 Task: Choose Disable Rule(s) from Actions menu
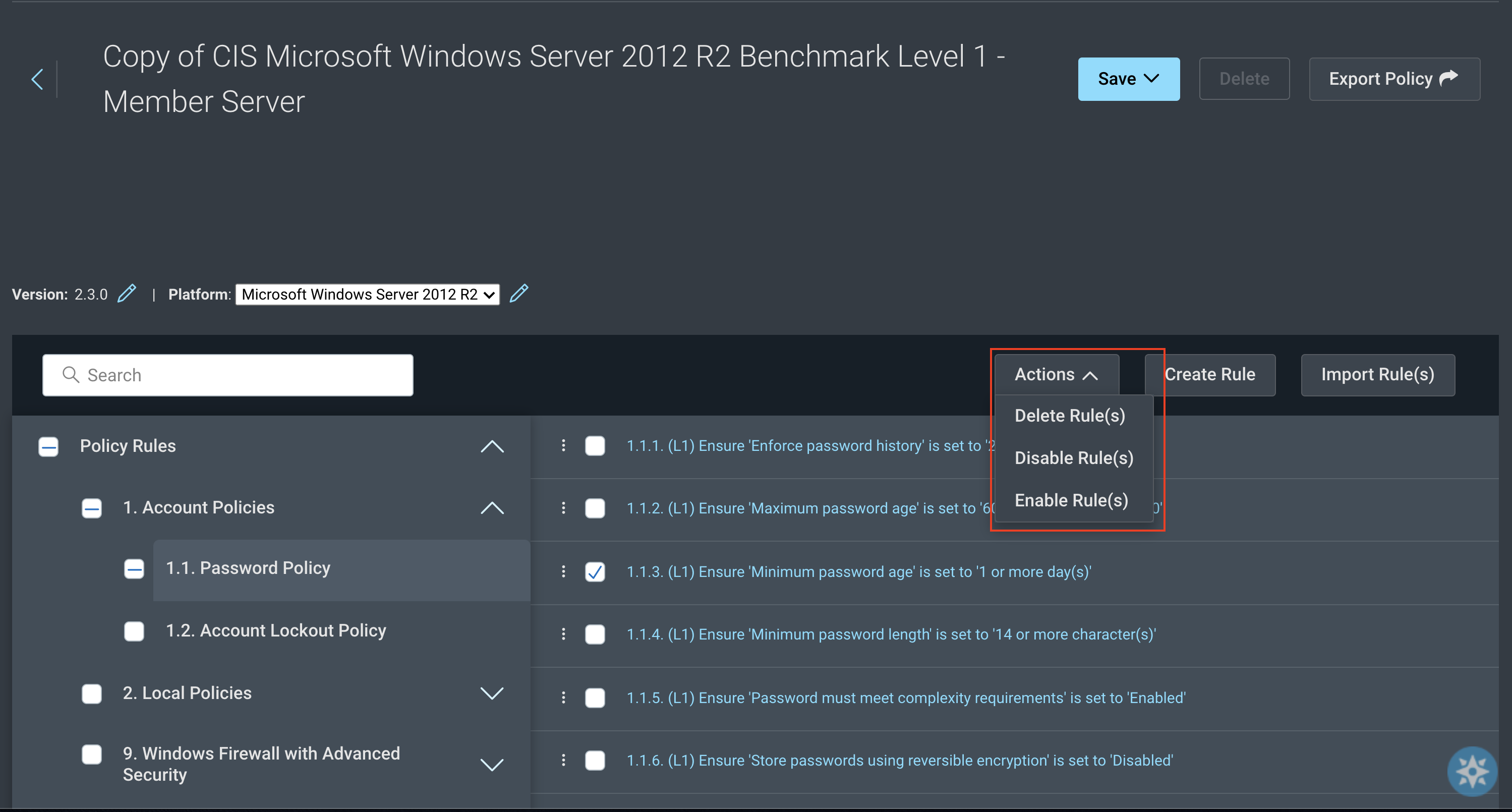tap(1074, 457)
